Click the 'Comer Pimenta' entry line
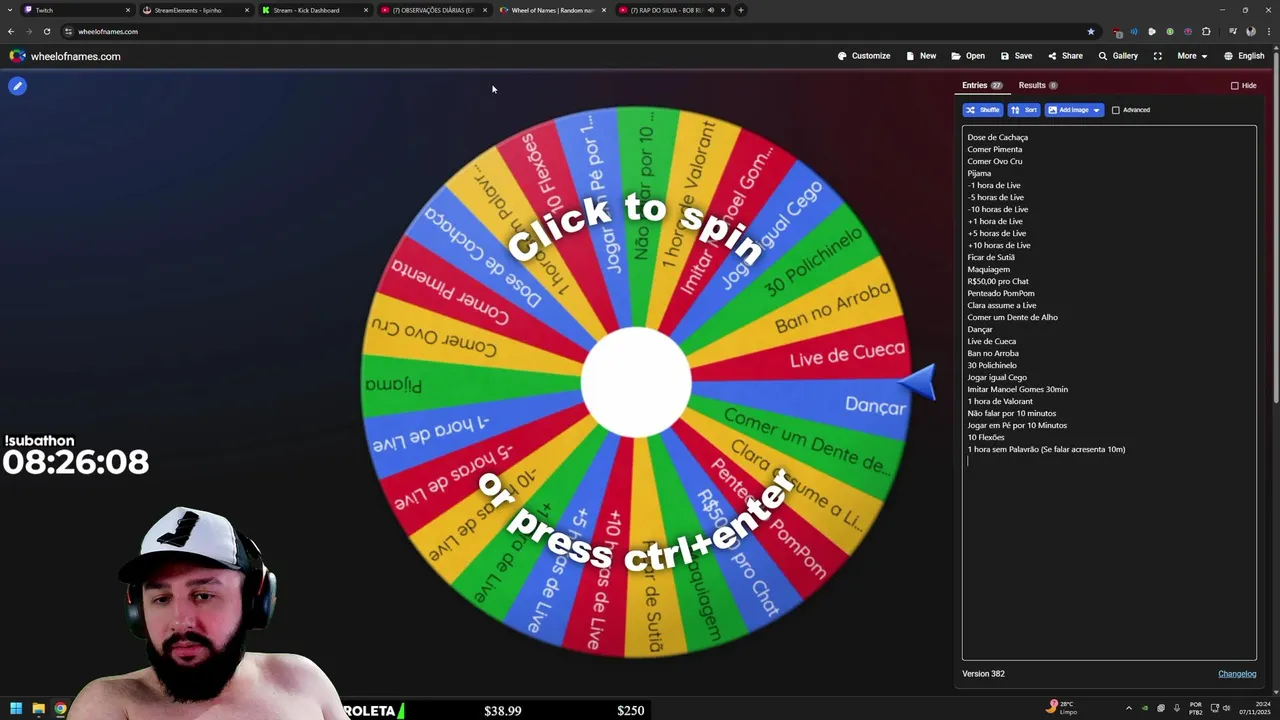Image resolution: width=1280 pixels, height=720 pixels. [x=994, y=149]
